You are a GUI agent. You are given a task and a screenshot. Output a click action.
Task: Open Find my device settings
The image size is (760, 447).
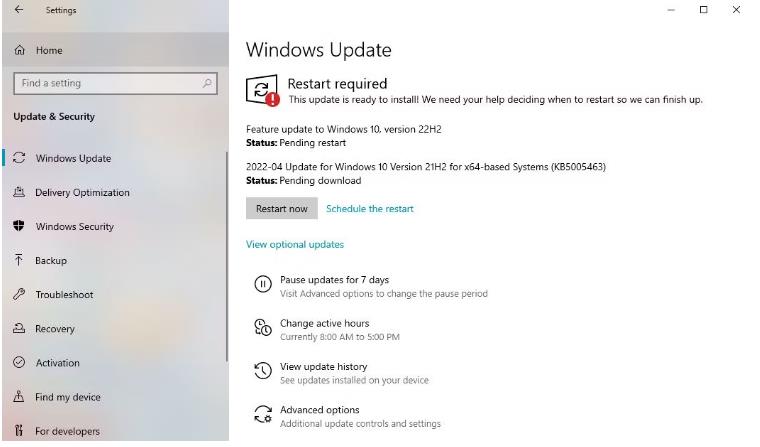[x=115, y=397]
